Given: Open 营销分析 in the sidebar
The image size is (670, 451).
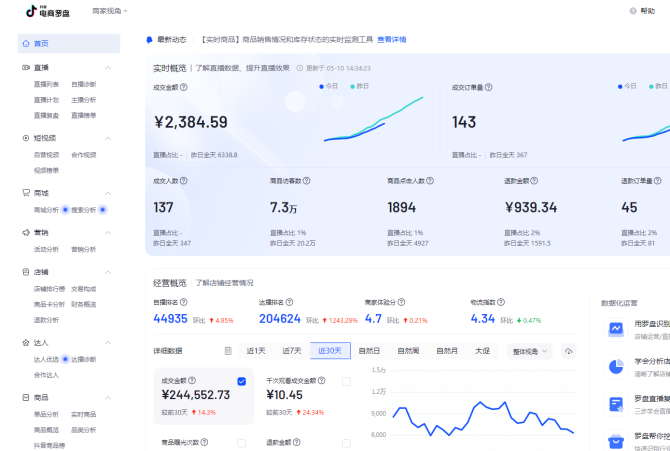Looking at the screenshot, I should point(84,249).
